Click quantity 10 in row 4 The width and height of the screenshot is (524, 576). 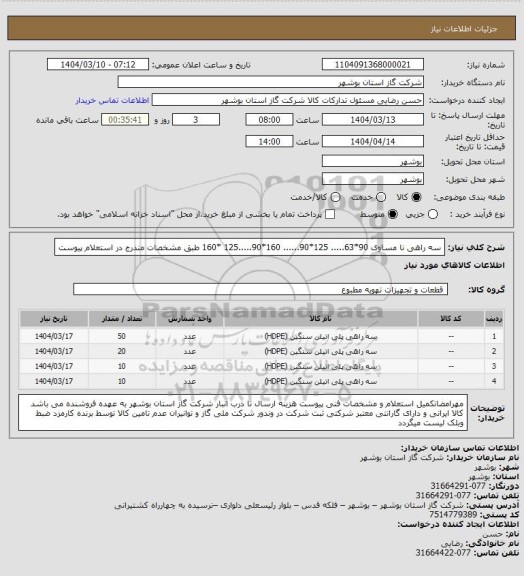[122, 381]
